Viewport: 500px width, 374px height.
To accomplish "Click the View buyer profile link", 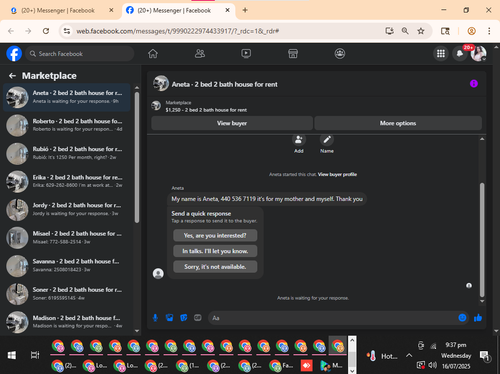I will tap(337, 174).
